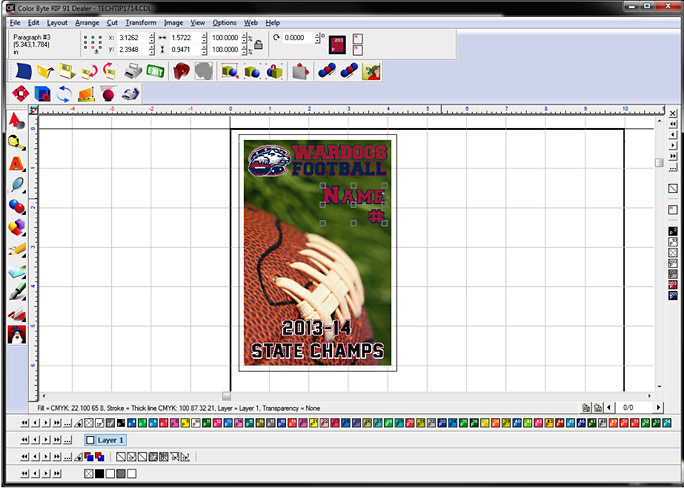Click the ellipsis button in color palette row

pyautogui.click(x=68, y=423)
